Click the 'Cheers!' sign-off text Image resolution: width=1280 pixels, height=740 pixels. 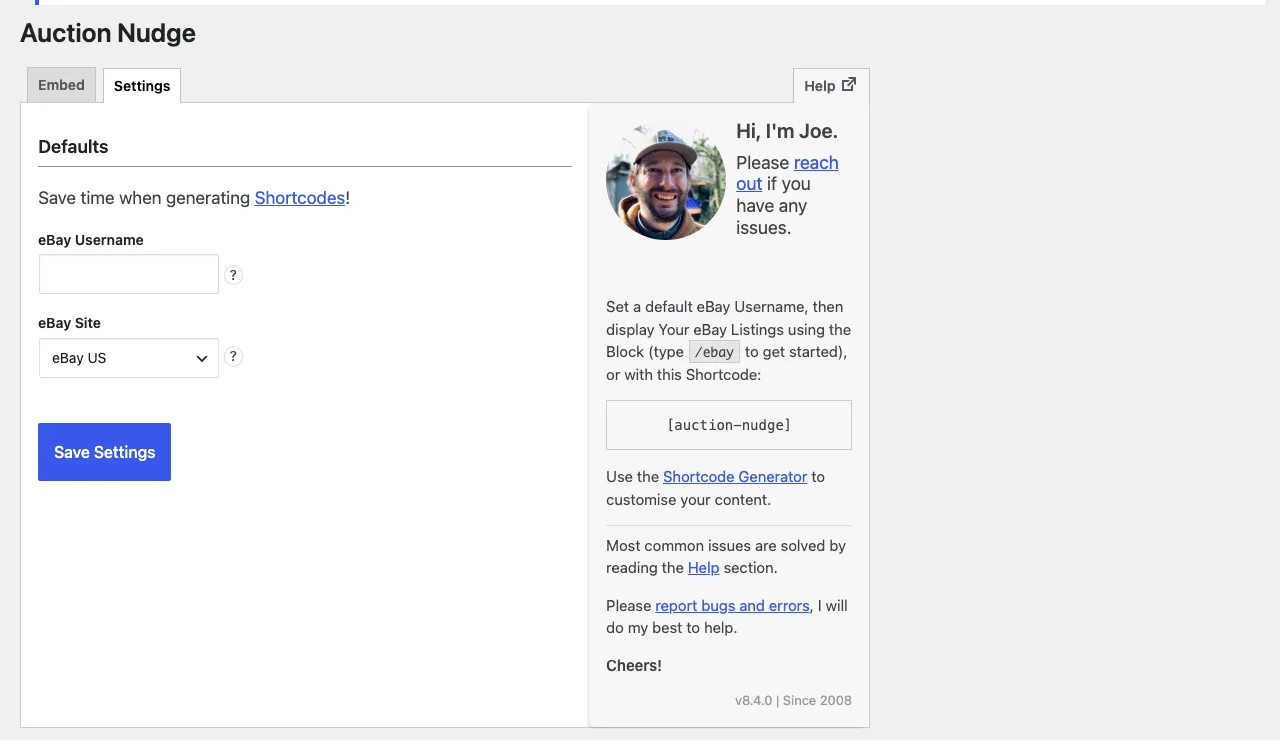point(634,666)
